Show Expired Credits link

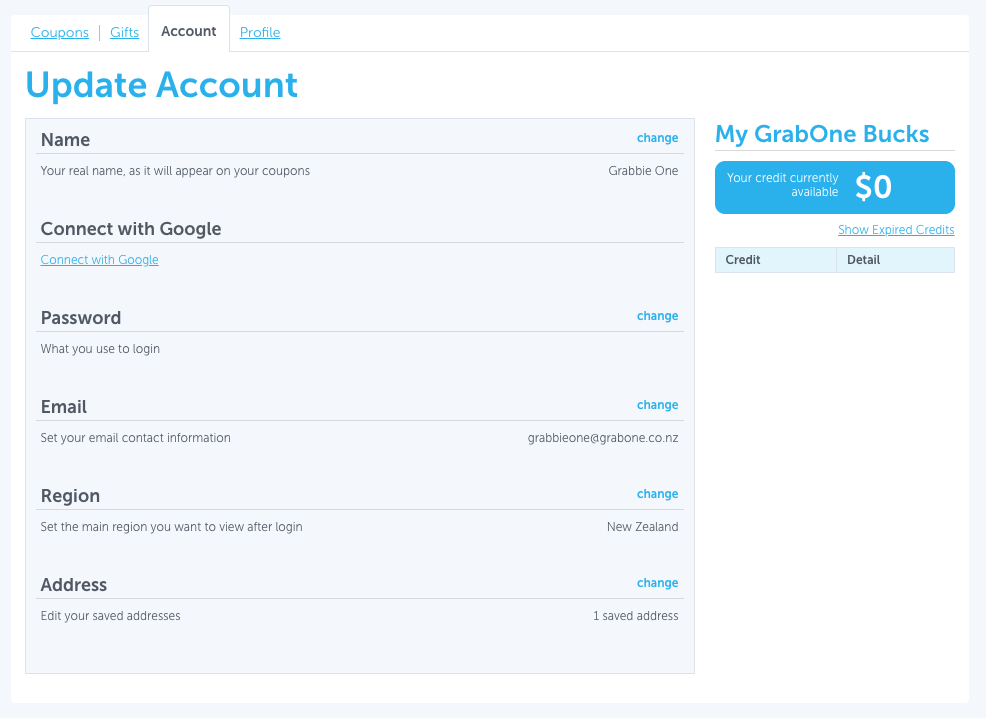pyautogui.click(x=896, y=229)
